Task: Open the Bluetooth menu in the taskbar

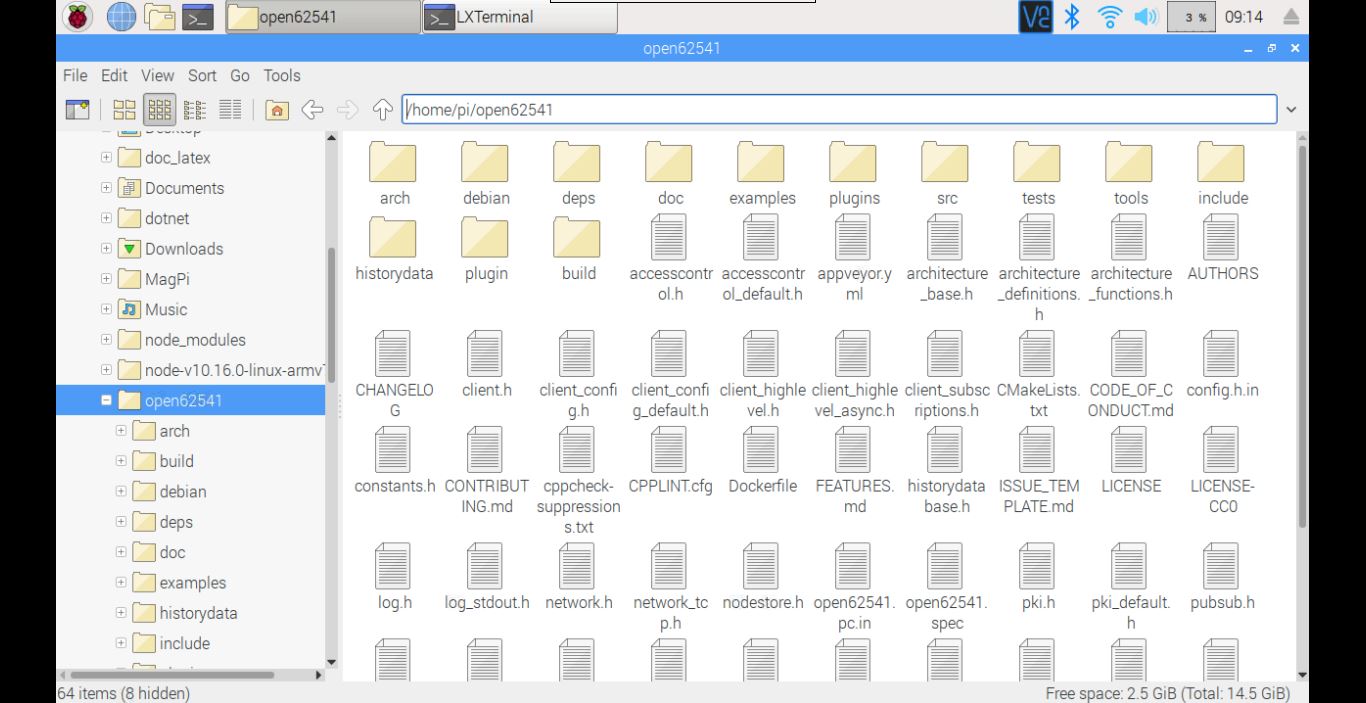Action: (x=1072, y=16)
